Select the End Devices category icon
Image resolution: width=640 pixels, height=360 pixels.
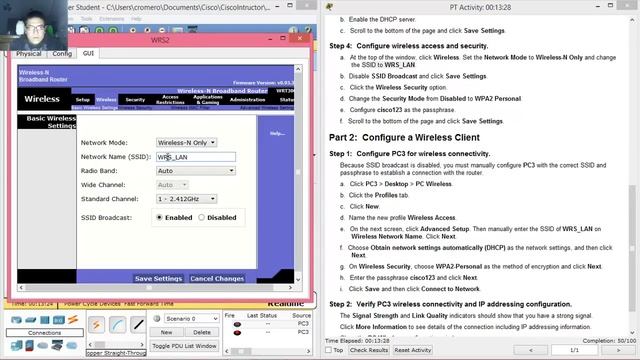(17, 346)
